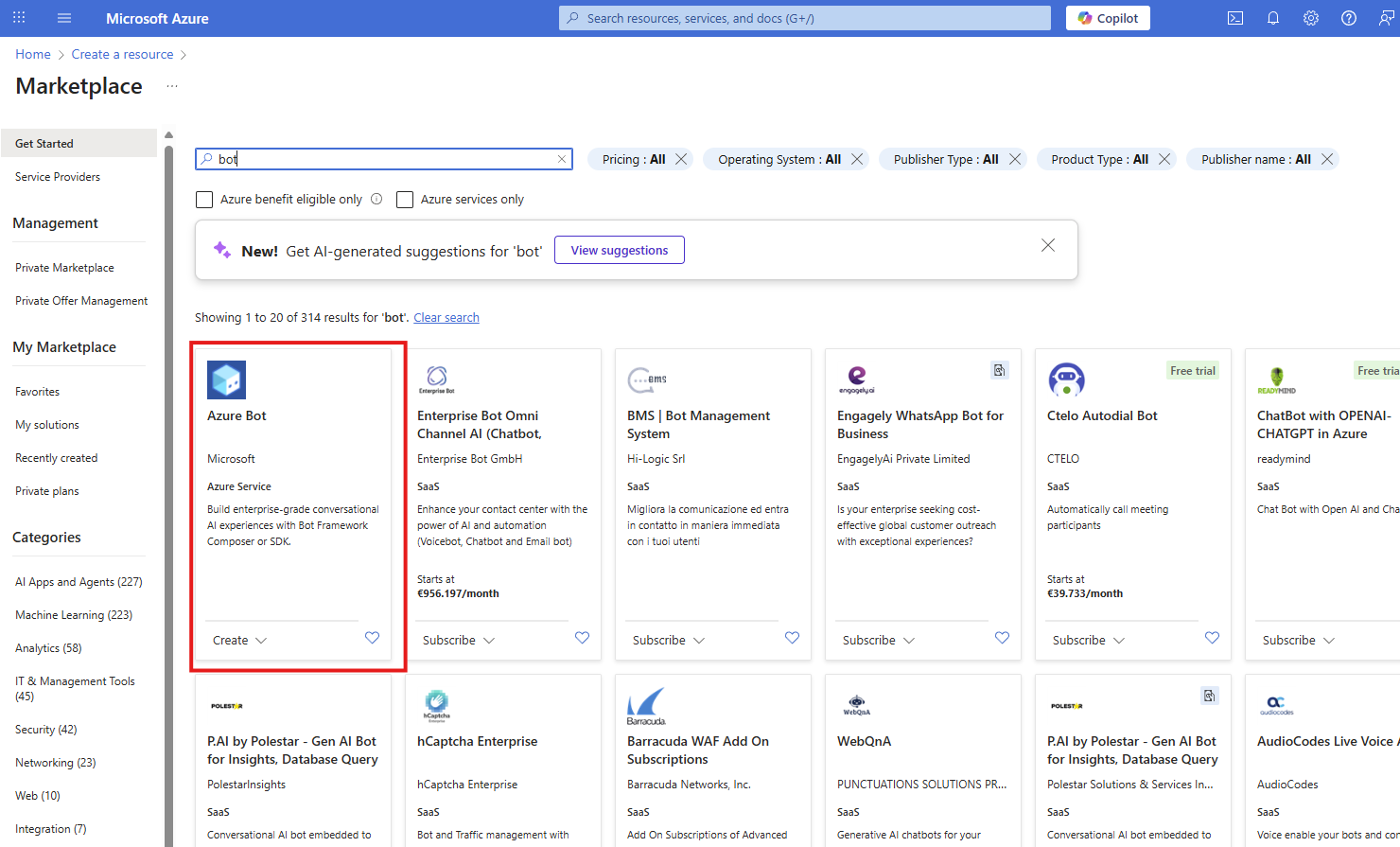Screen dimensions: 1400x847
Task: Click the Azure Bot product logo
Action: (x=226, y=379)
